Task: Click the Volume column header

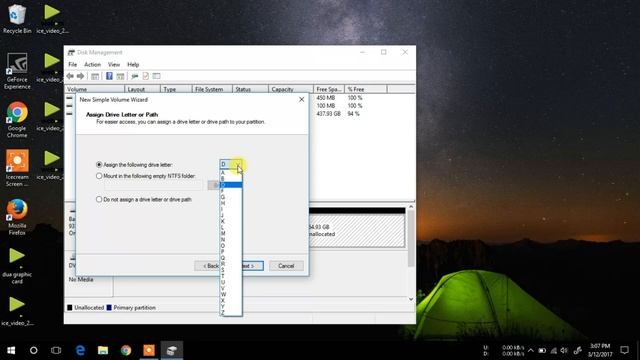Action: click(94, 89)
